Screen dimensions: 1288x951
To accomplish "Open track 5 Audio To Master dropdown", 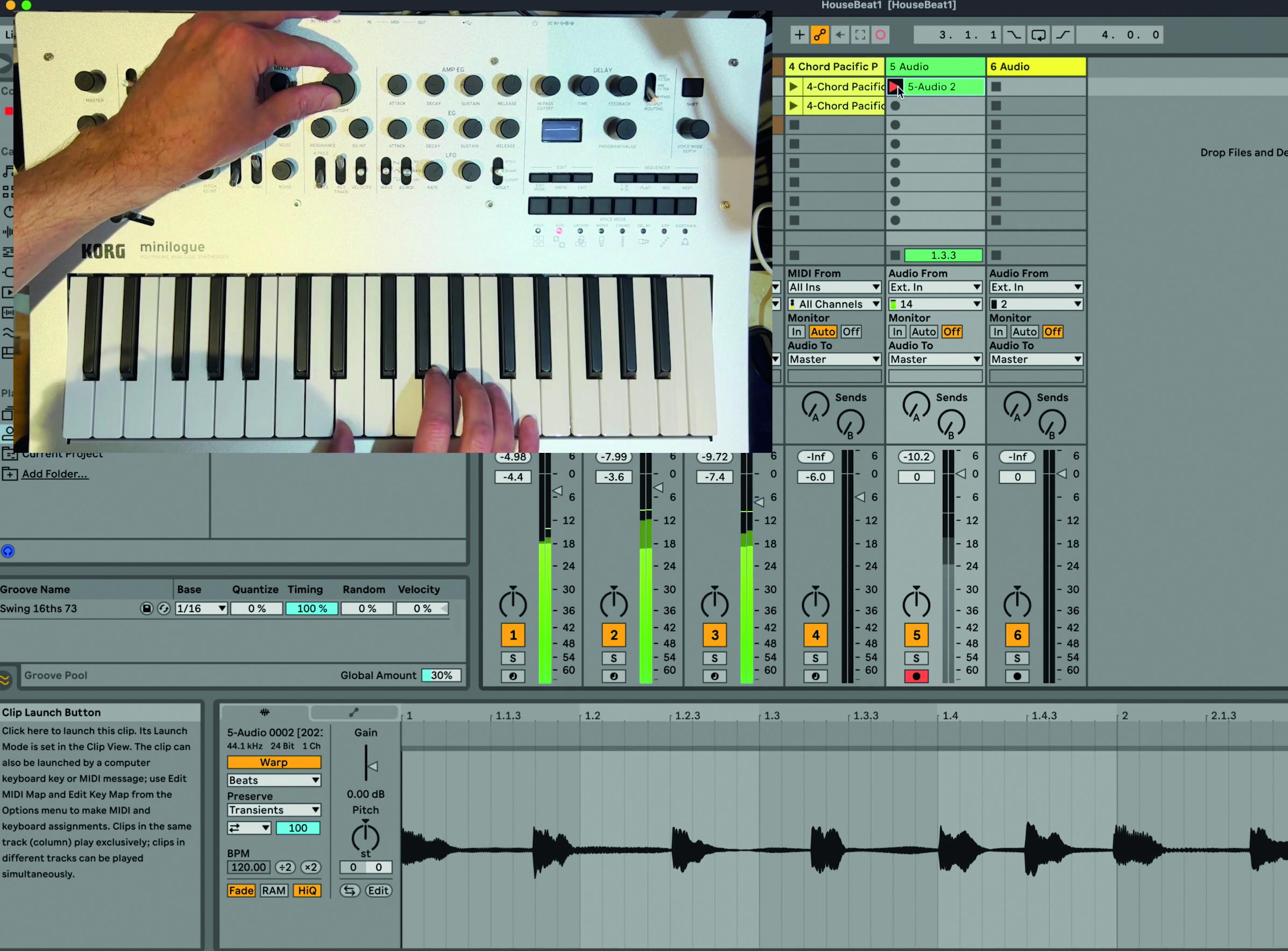I will point(935,359).
